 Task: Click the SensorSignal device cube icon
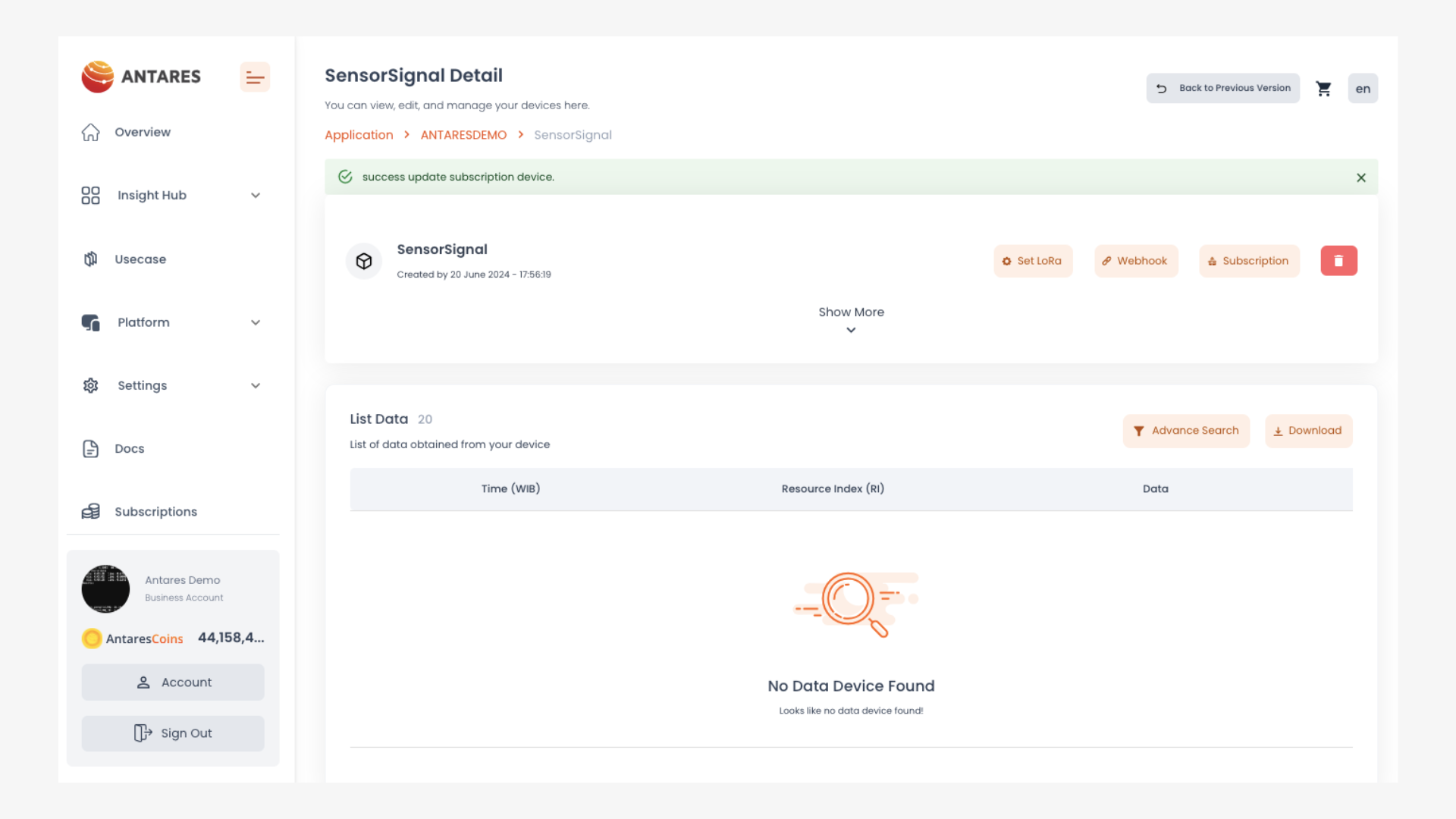(x=364, y=261)
